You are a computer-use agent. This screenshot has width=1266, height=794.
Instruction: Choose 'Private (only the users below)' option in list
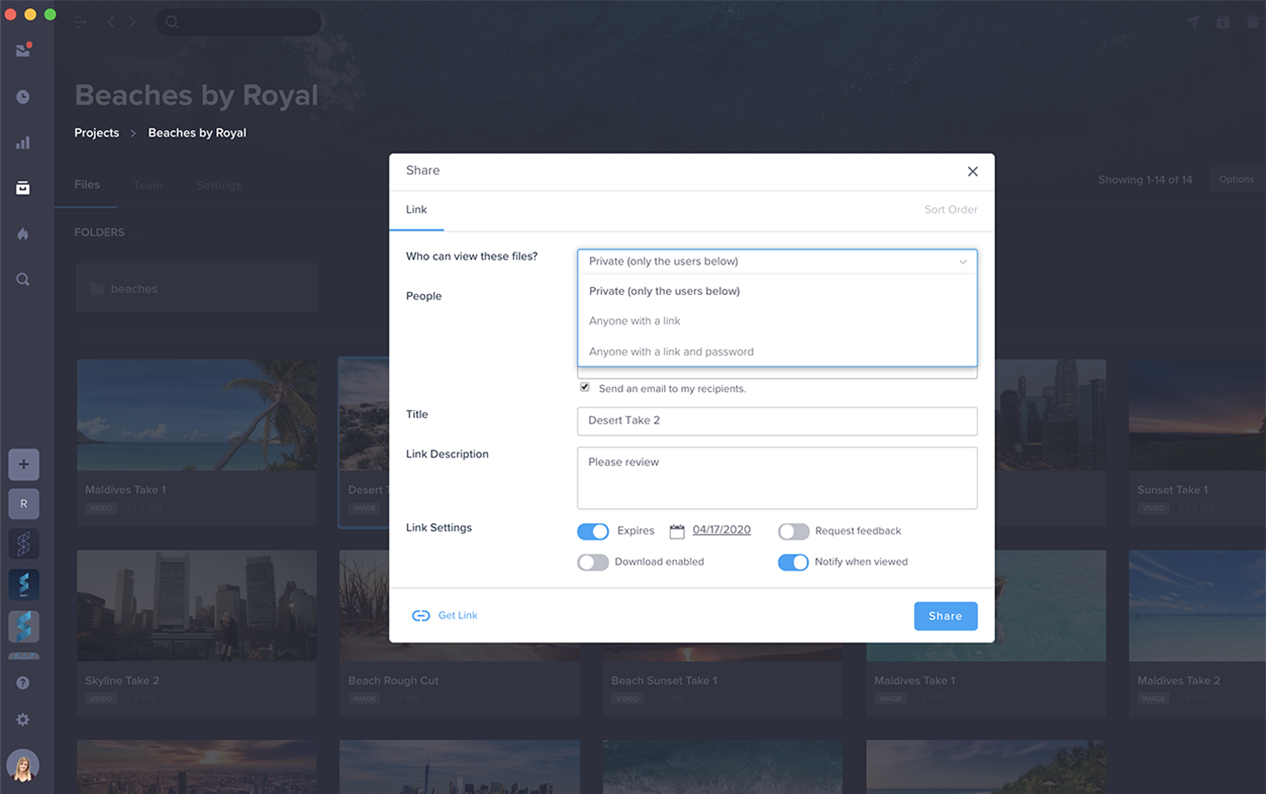[x=777, y=291]
